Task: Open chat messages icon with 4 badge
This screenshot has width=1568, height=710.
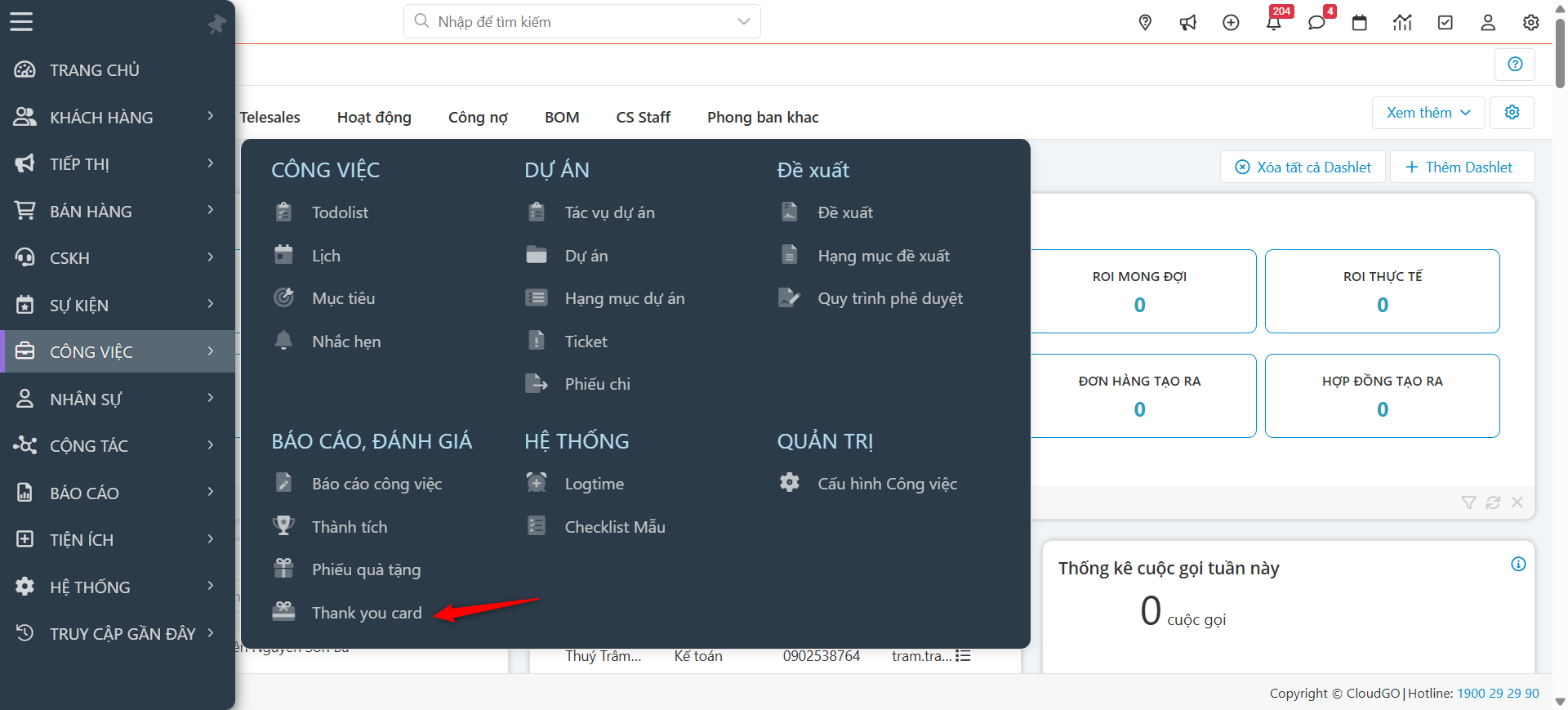Action: [1316, 22]
